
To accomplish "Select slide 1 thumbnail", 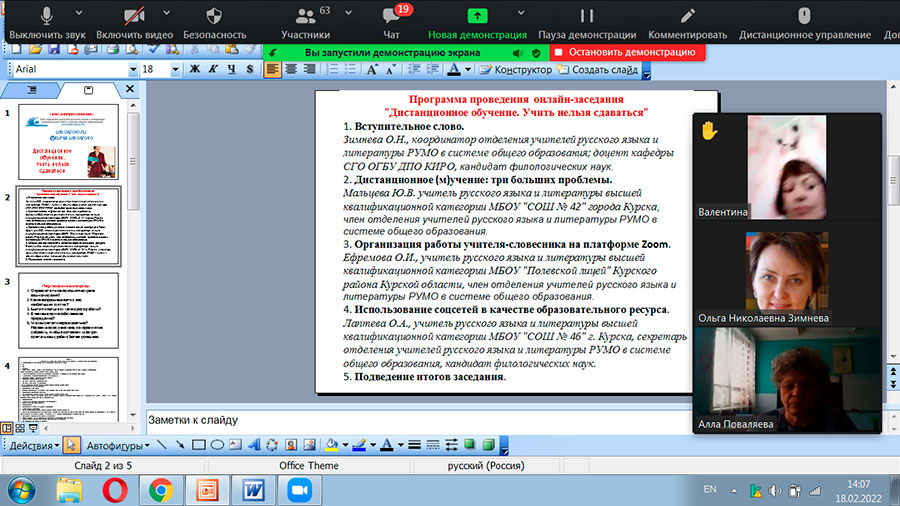I will pos(68,142).
